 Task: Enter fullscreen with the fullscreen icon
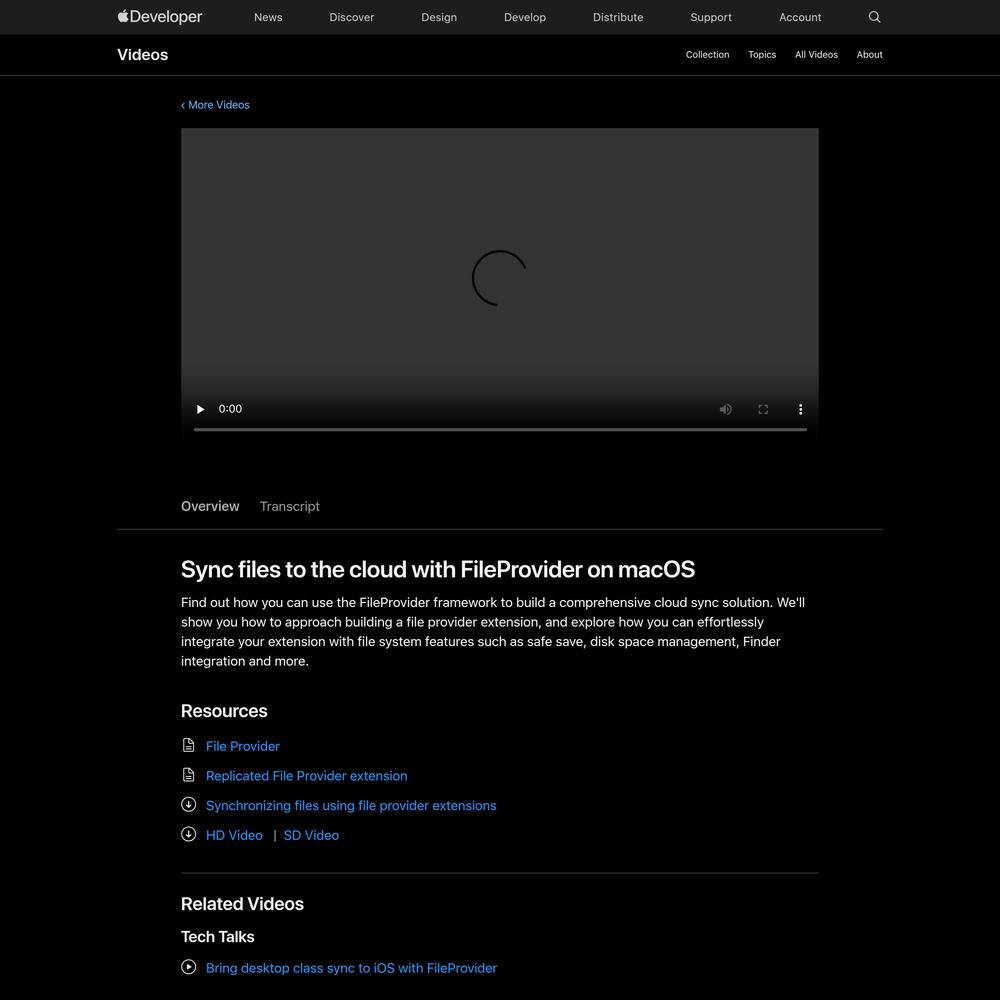pyautogui.click(x=763, y=409)
